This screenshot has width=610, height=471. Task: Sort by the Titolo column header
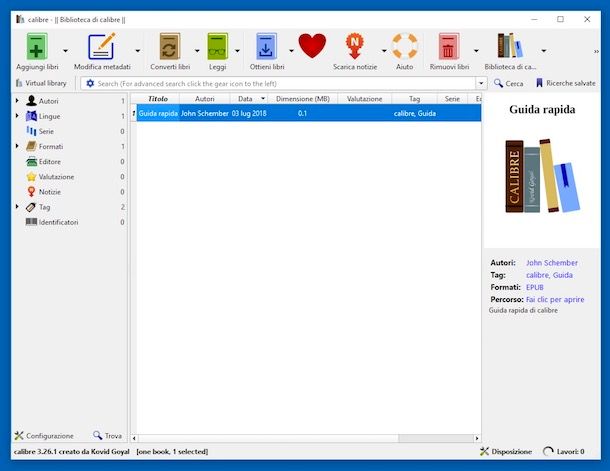tap(158, 99)
